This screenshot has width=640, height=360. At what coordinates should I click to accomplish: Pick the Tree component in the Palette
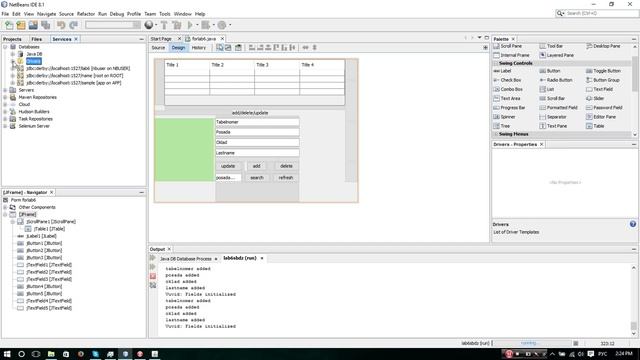[502, 126]
